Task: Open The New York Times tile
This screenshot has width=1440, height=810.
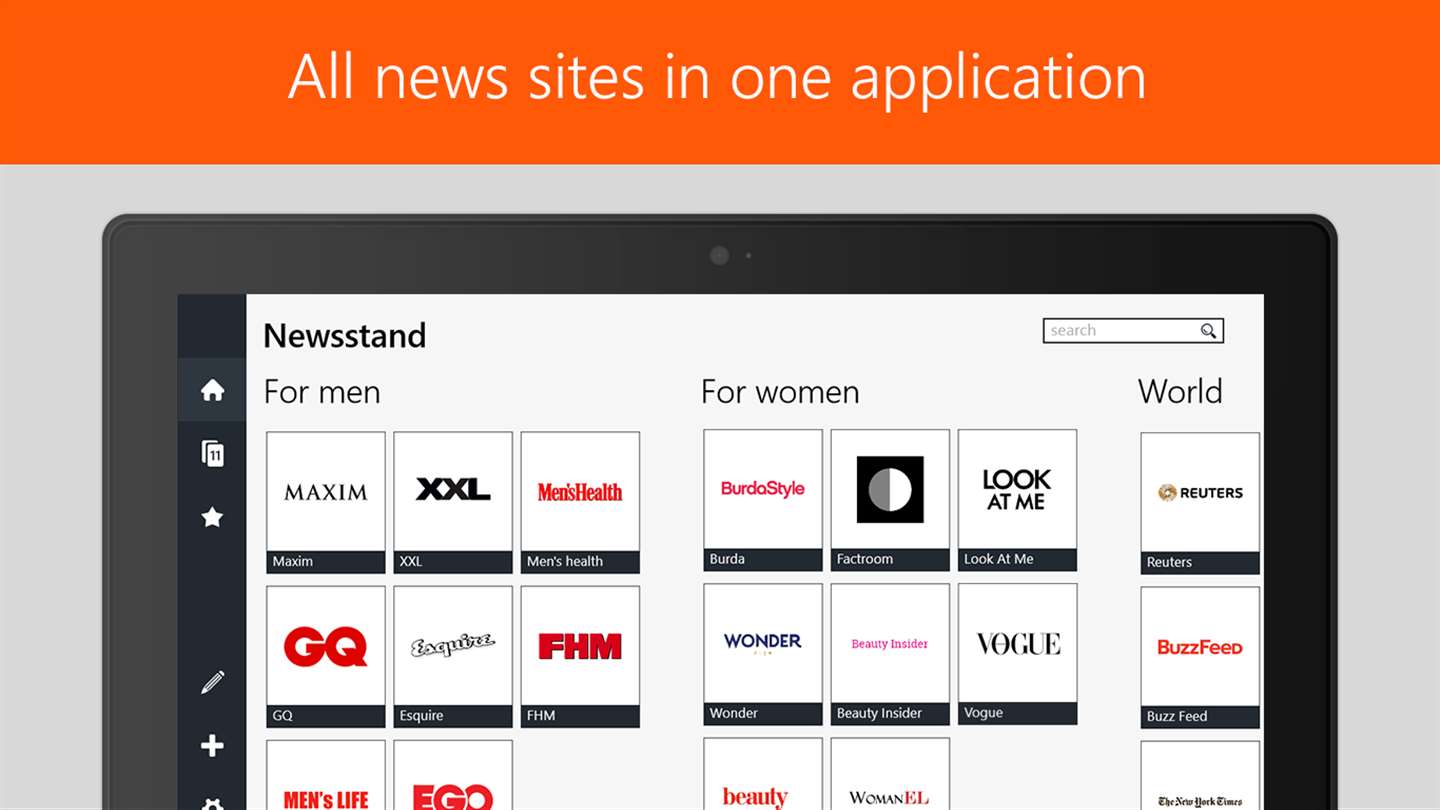Action: [1200, 776]
